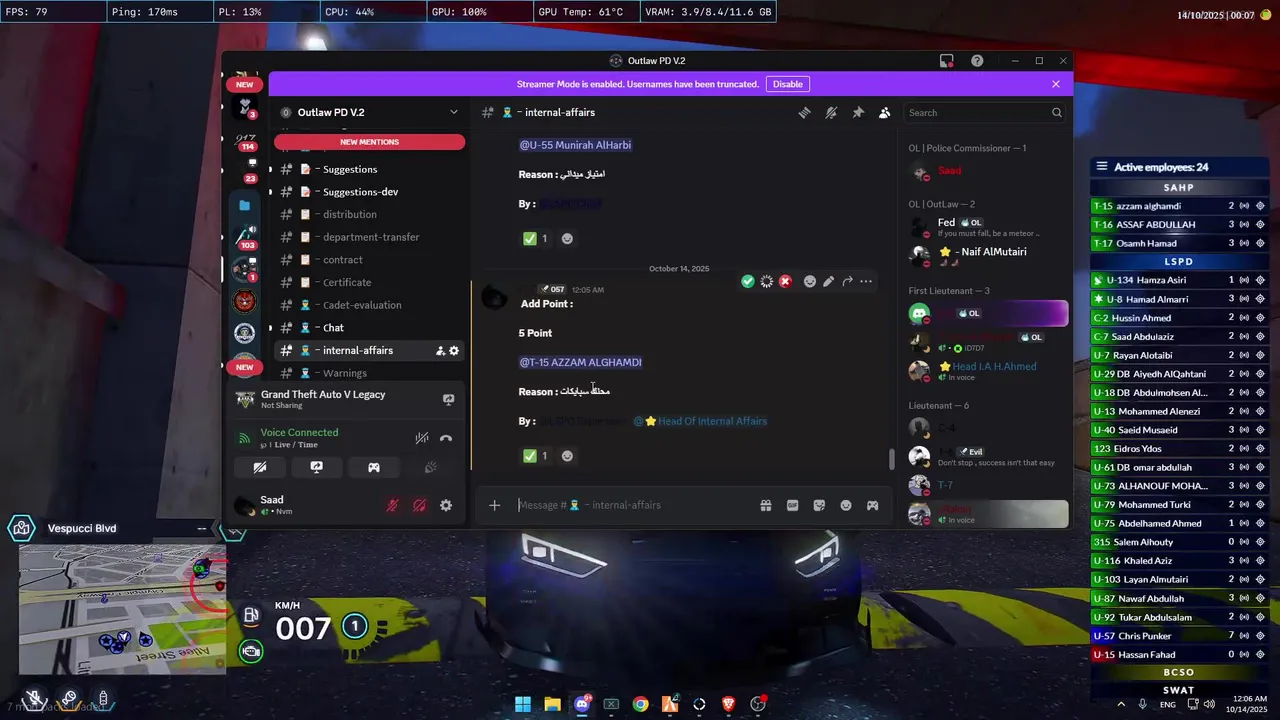
Task: Click the @U-55 Munirah AlHarbi mention
Action: point(575,145)
